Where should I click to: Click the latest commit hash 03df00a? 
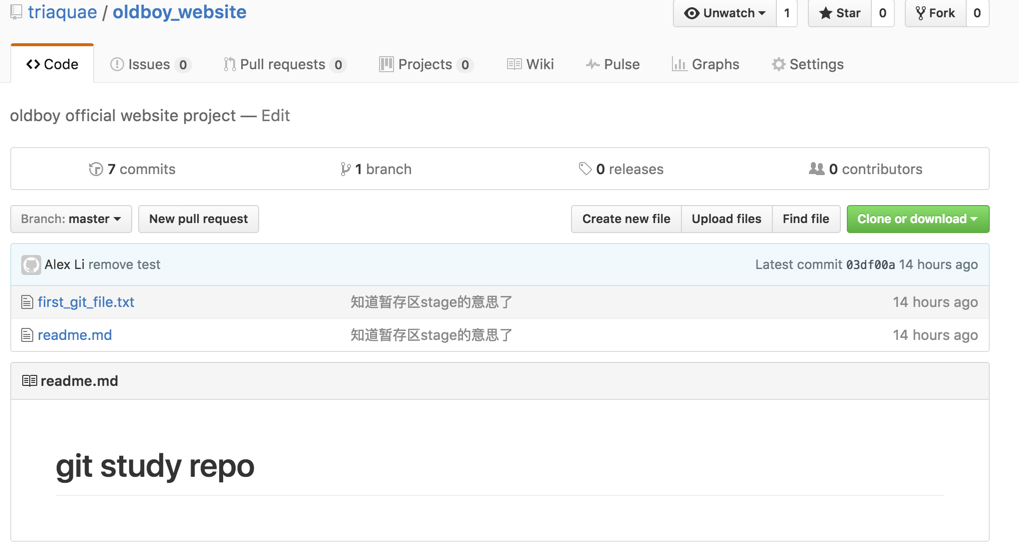870,265
